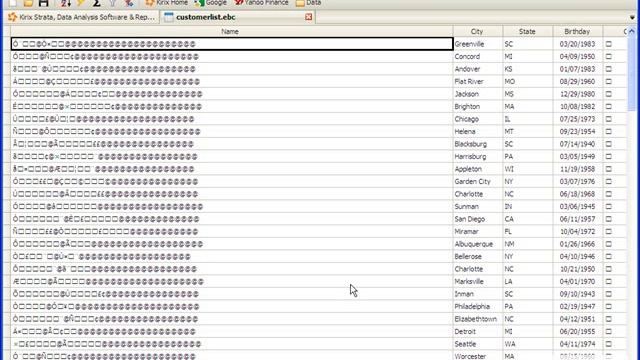This screenshot has width=640, height=360.
Task: Select the state KS cell
Action: pyautogui.click(x=528, y=69)
